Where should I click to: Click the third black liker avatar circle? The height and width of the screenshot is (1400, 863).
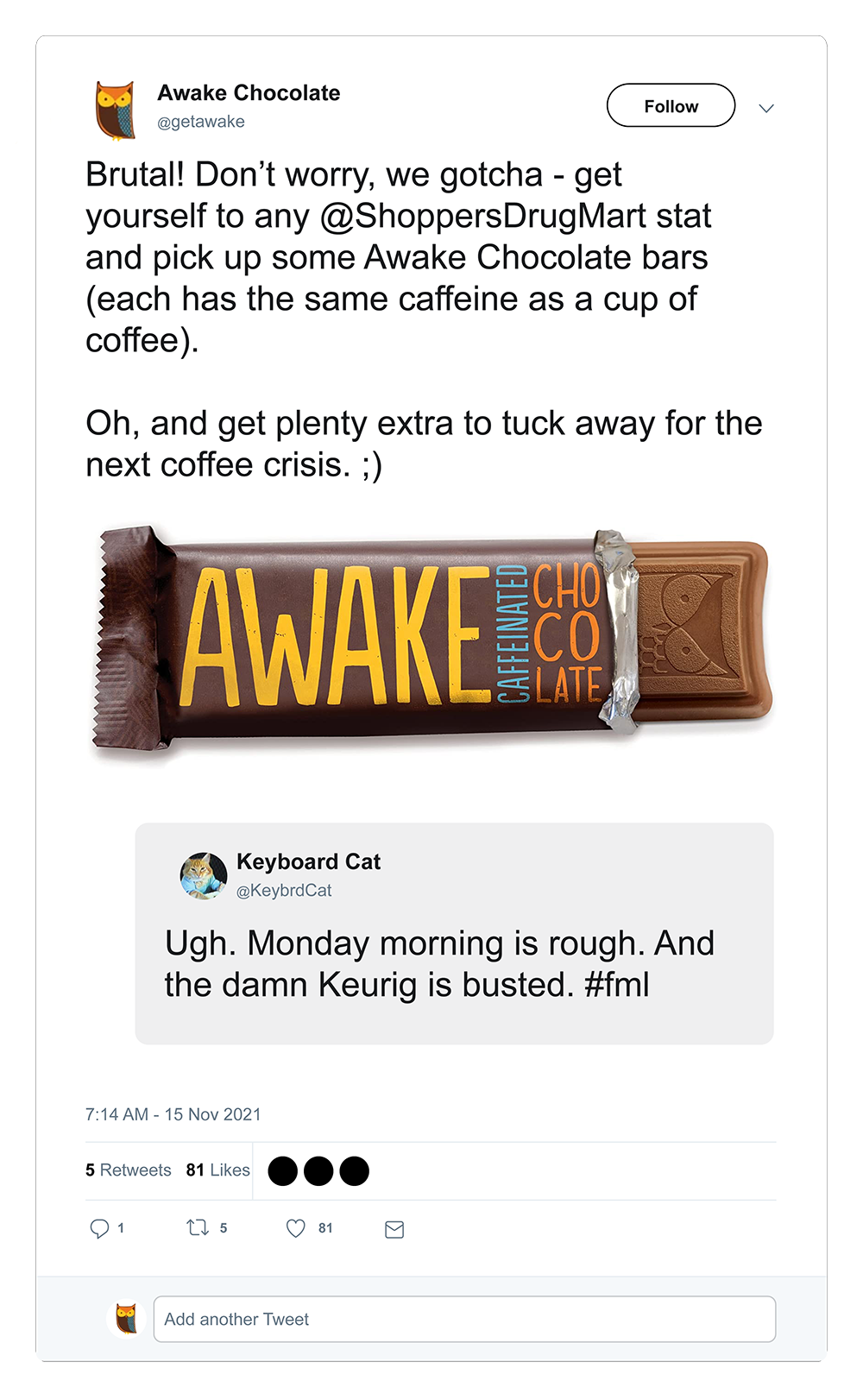354,1171
